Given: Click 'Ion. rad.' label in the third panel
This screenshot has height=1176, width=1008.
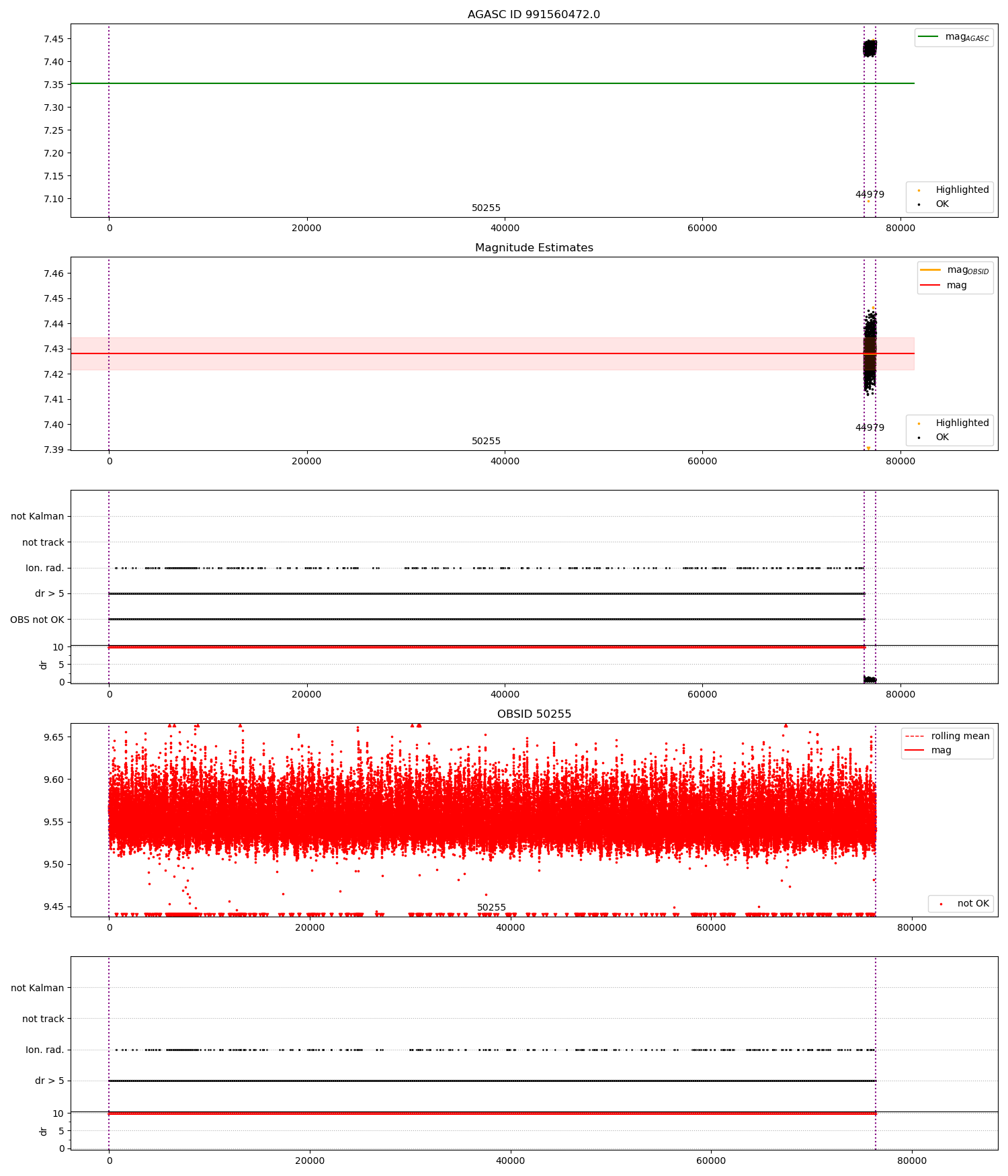Looking at the screenshot, I should pyautogui.click(x=45, y=568).
